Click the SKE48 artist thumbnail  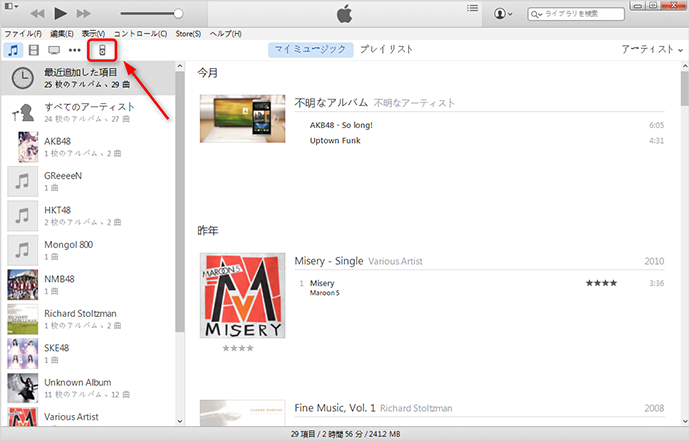pyautogui.click(x=22, y=353)
